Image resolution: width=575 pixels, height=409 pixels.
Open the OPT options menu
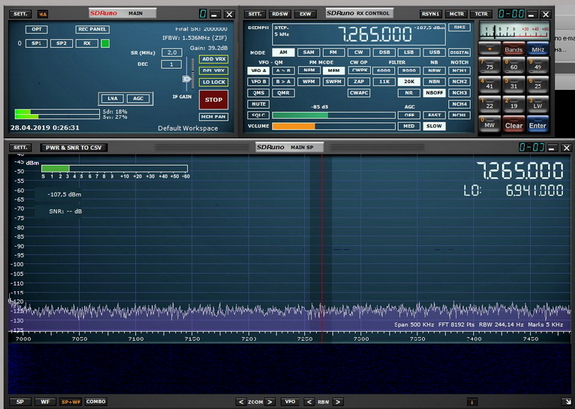tap(36, 29)
